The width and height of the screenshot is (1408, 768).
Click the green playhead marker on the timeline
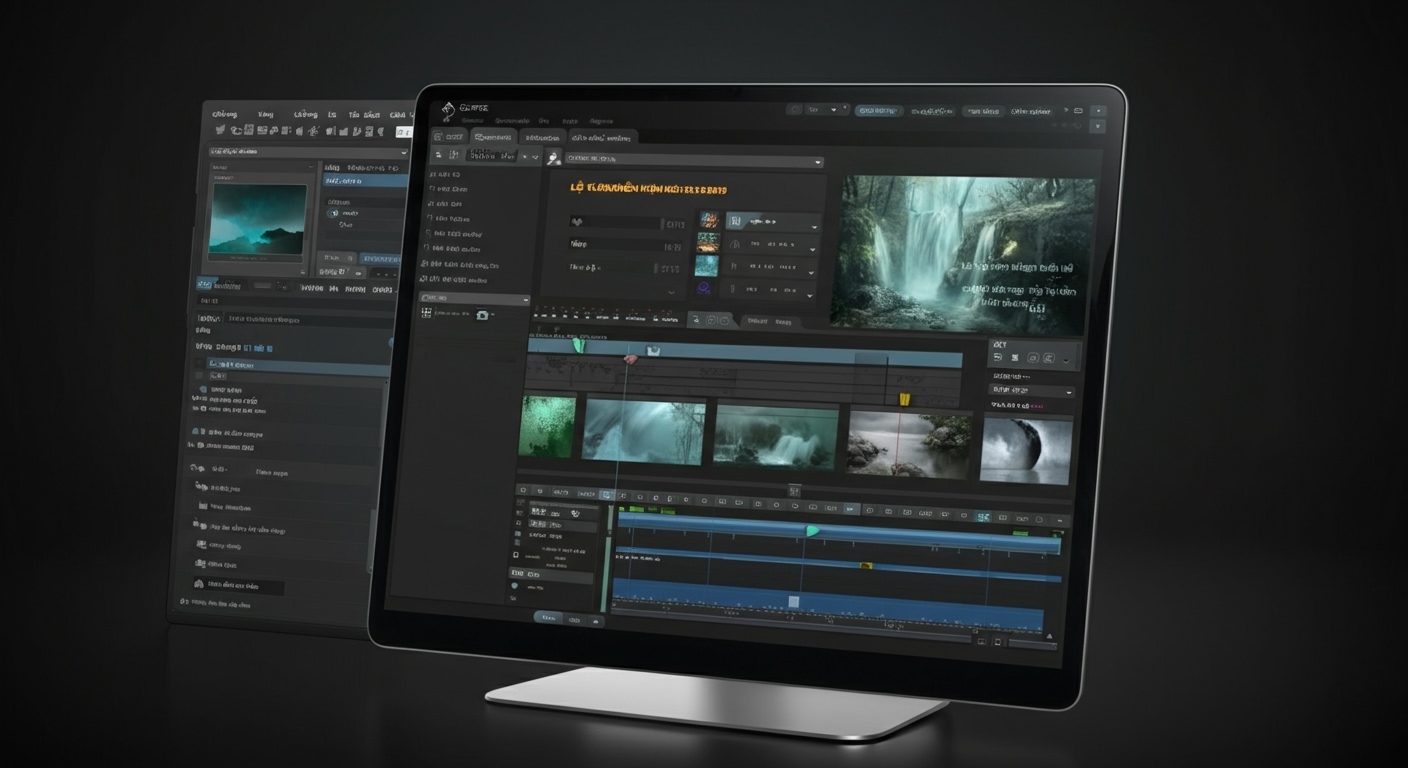(810, 531)
